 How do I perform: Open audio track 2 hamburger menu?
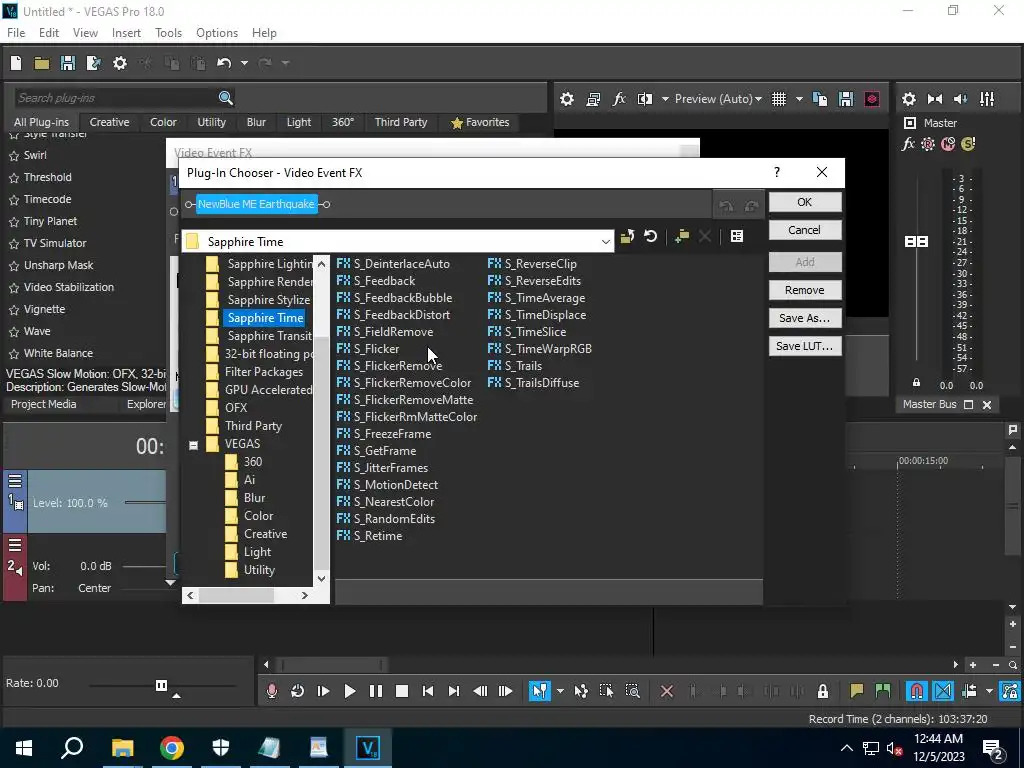15,546
